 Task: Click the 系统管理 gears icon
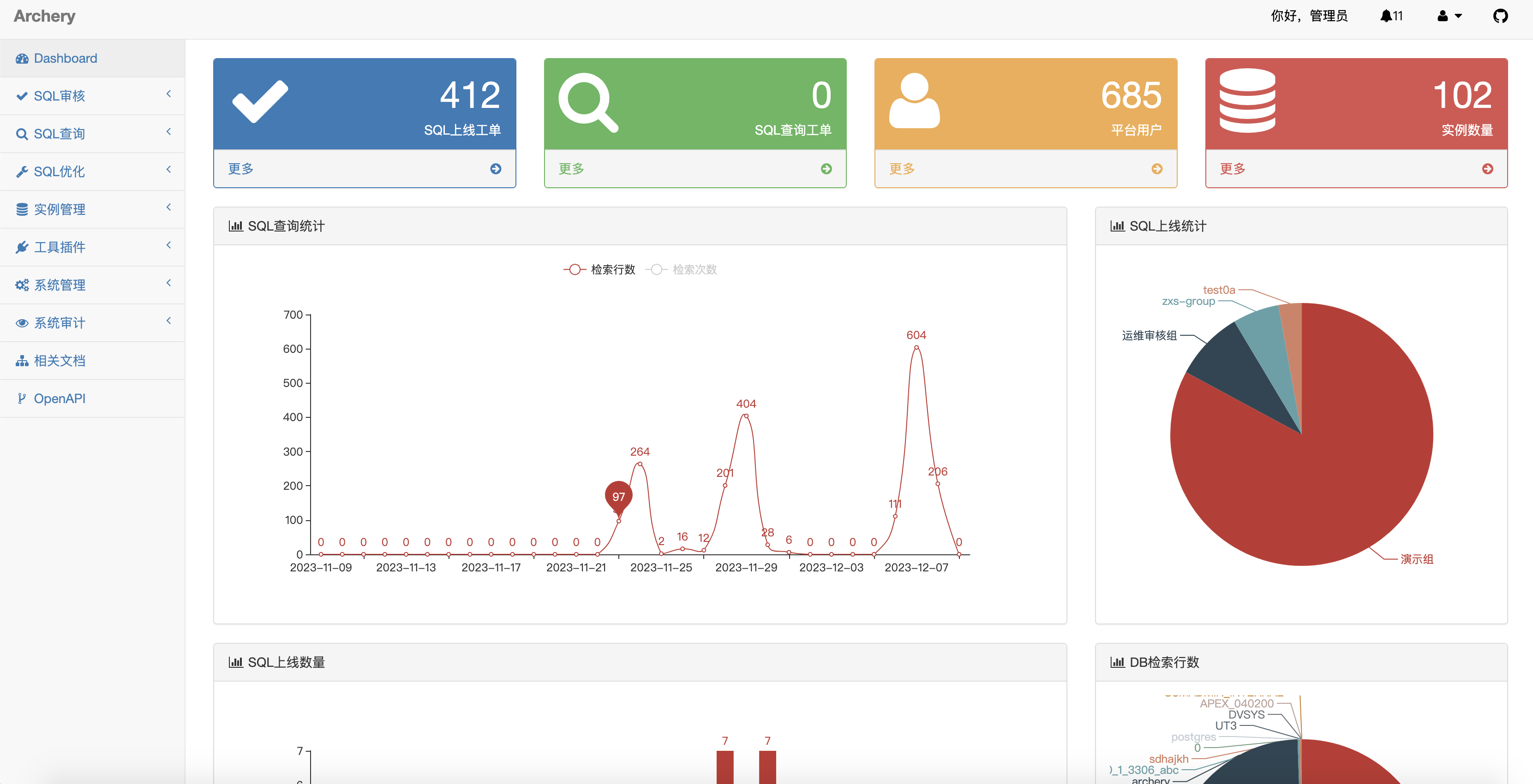[22, 285]
